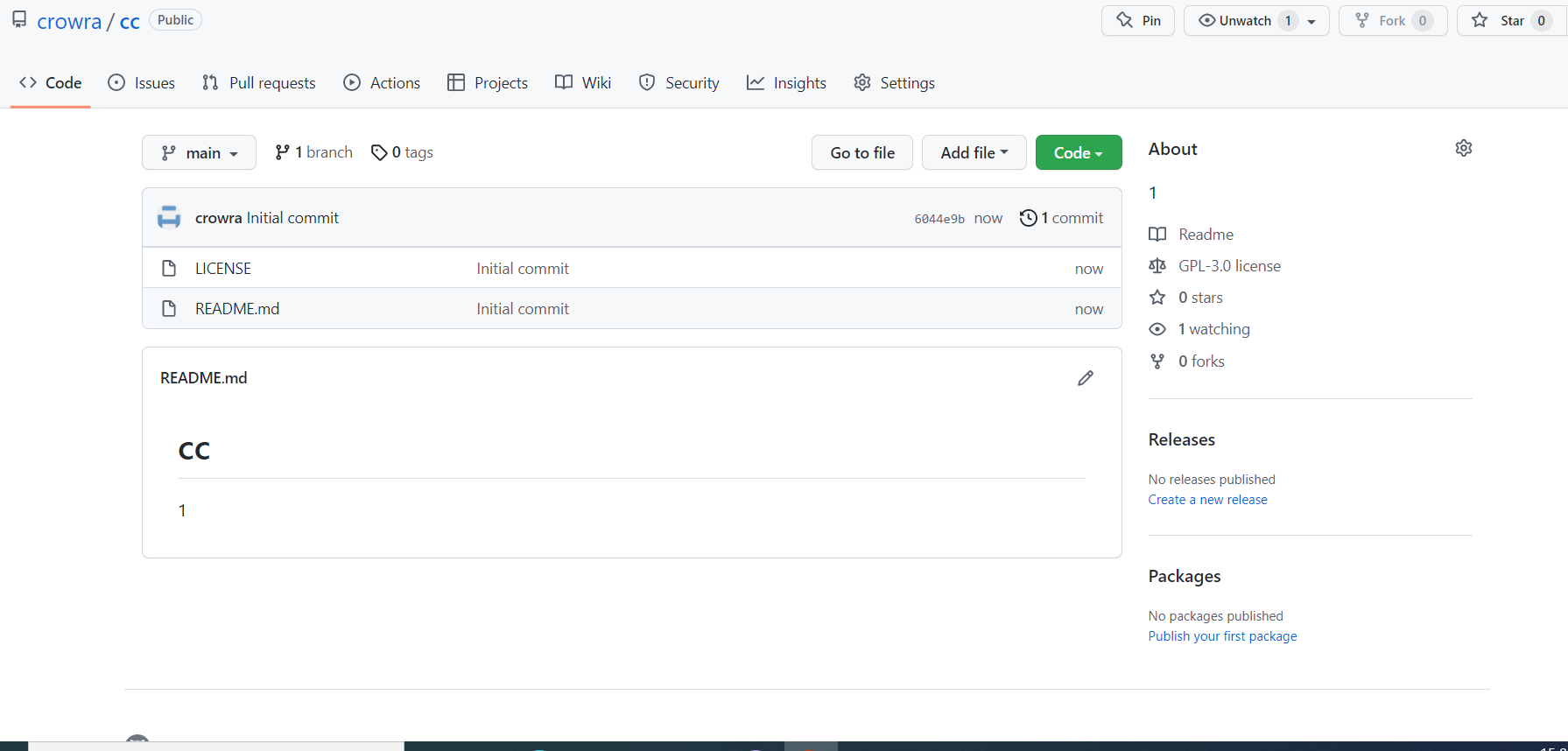Switch to the Code tab
The height and width of the screenshot is (751, 1568).
(51, 83)
